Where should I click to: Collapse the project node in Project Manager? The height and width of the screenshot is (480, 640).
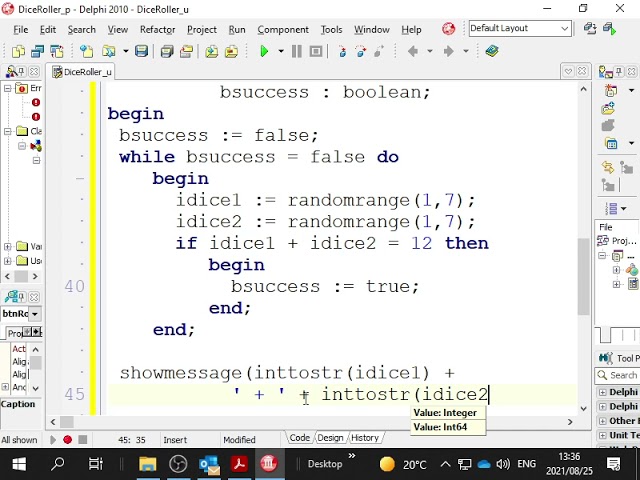[x=602, y=256]
